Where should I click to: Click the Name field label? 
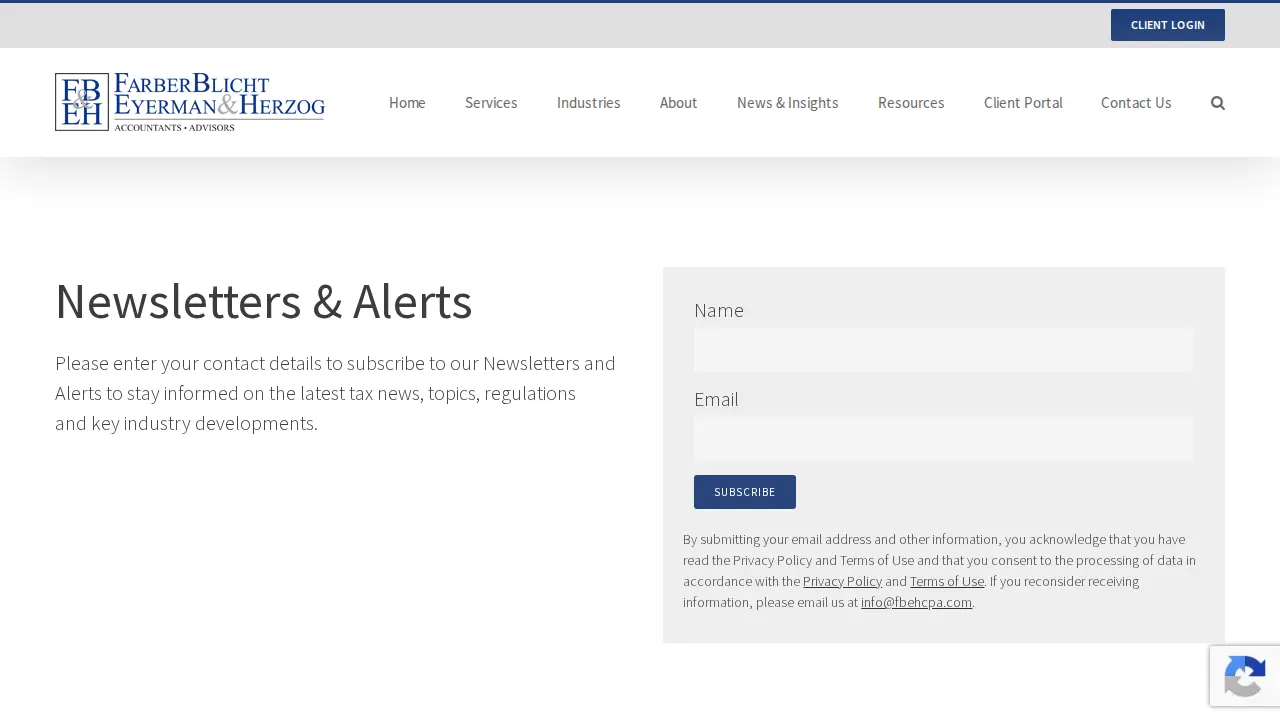pos(719,310)
